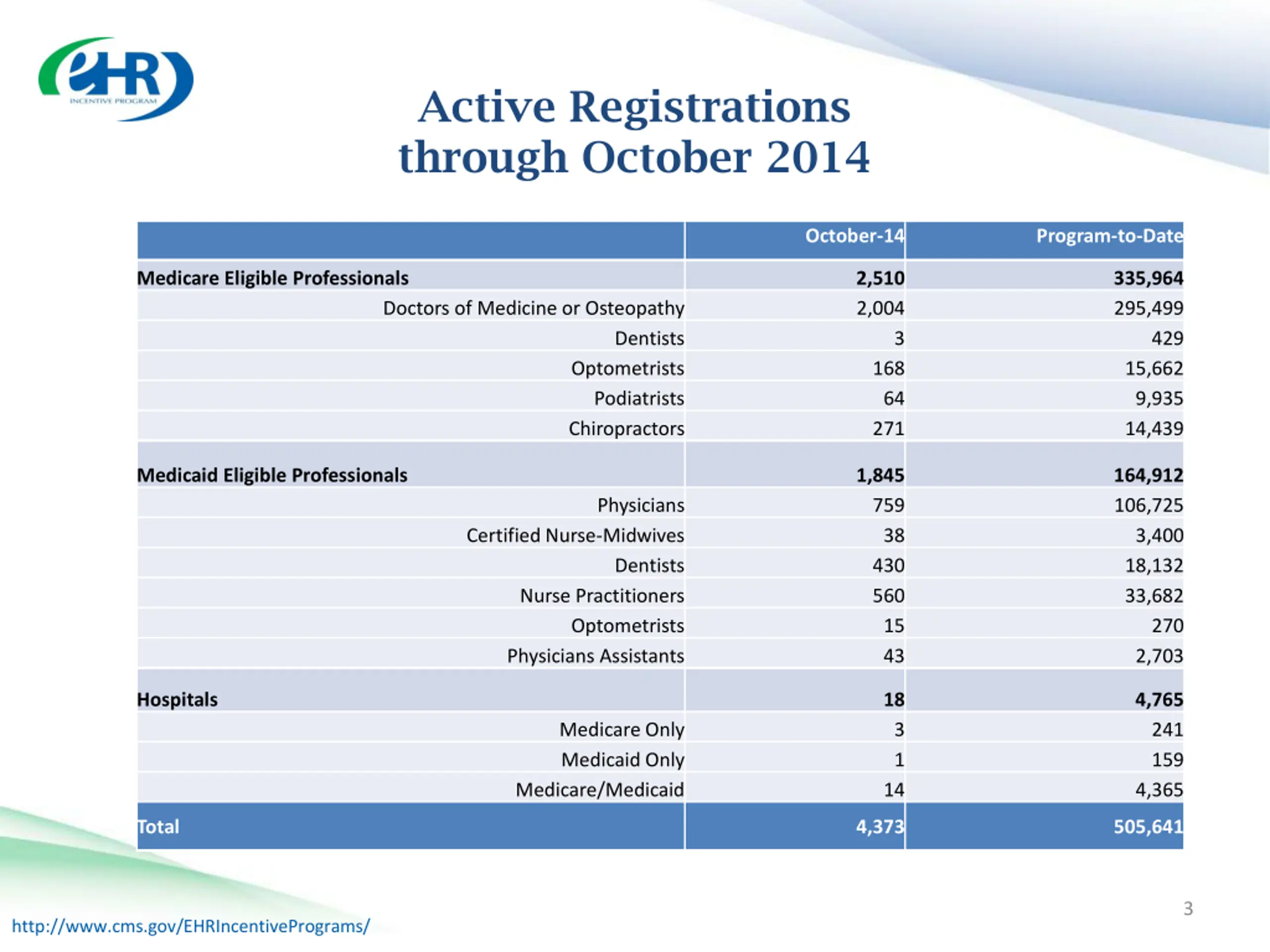Click the value 38 for Nurse-Midwives
1270x952 pixels.
[x=893, y=535]
